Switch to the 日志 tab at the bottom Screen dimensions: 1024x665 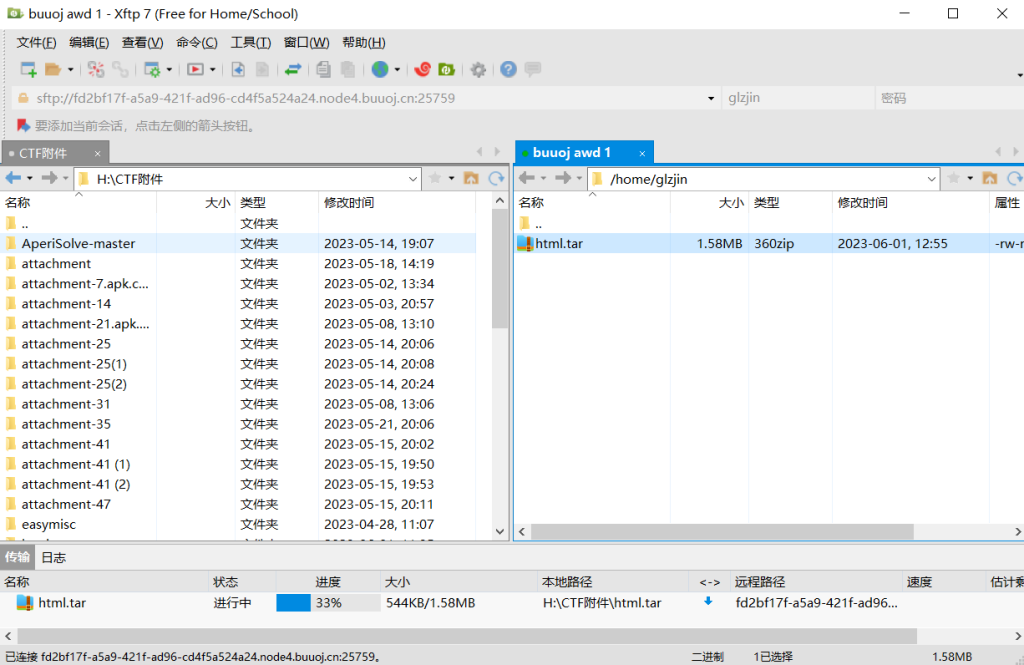click(x=53, y=557)
